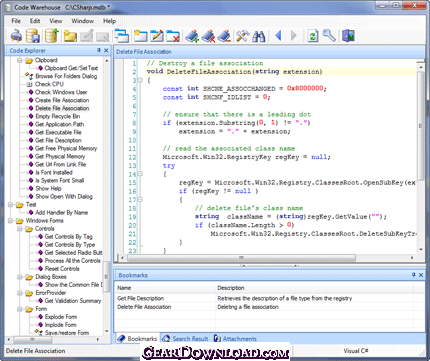This screenshot has height=361, width=430.
Task: Click the magnifier icon in toolbar
Action: click(329, 35)
